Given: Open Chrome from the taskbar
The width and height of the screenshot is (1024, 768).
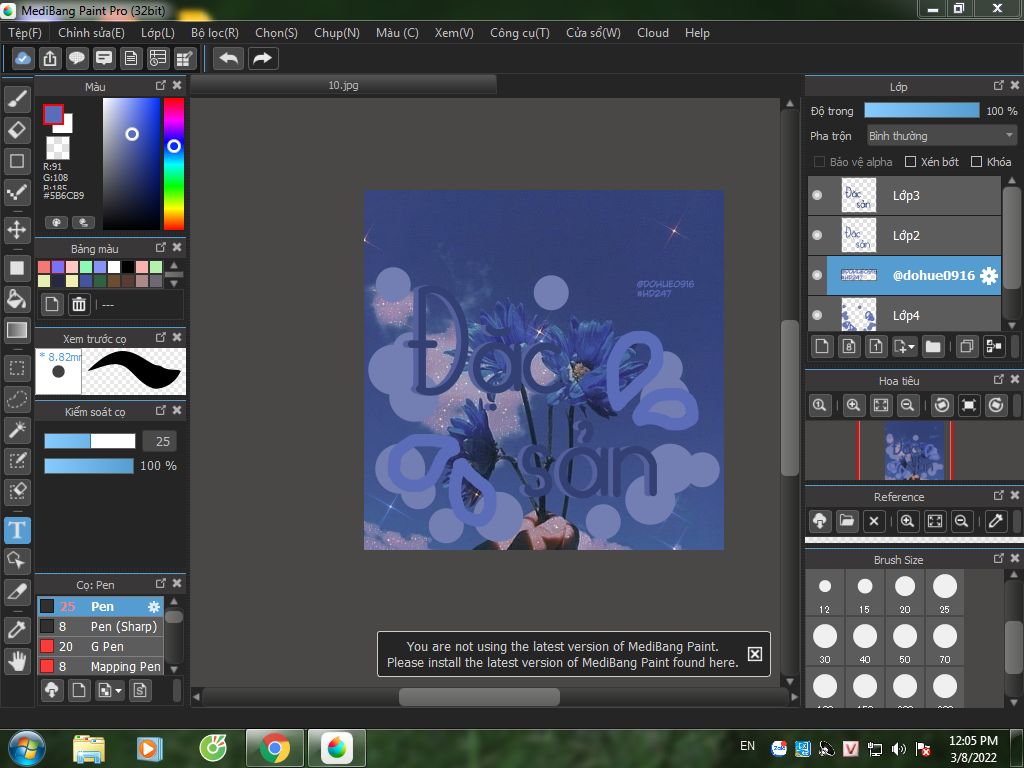Looking at the screenshot, I should pyautogui.click(x=274, y=748).
